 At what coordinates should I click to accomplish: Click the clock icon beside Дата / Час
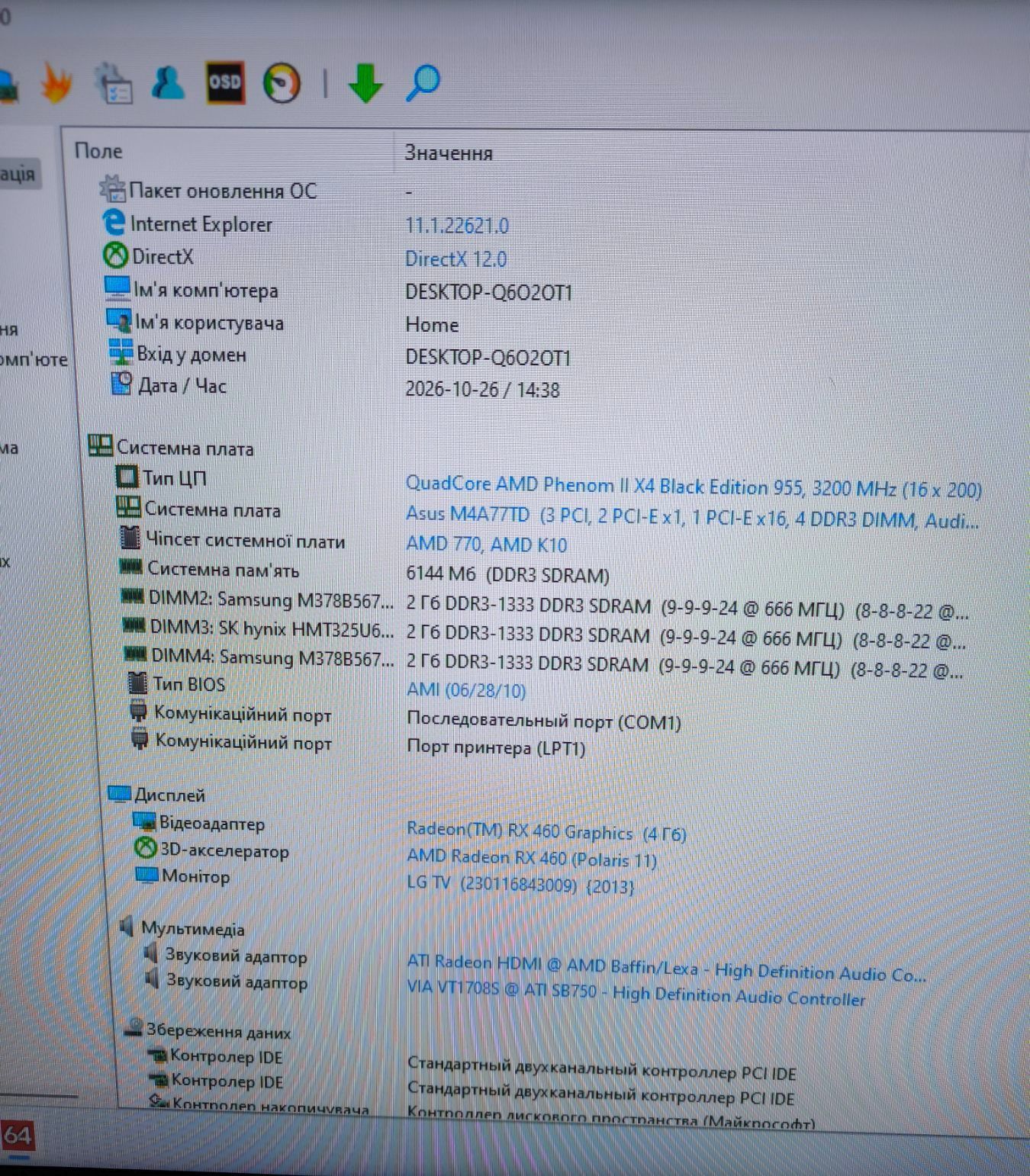(122, 384)
